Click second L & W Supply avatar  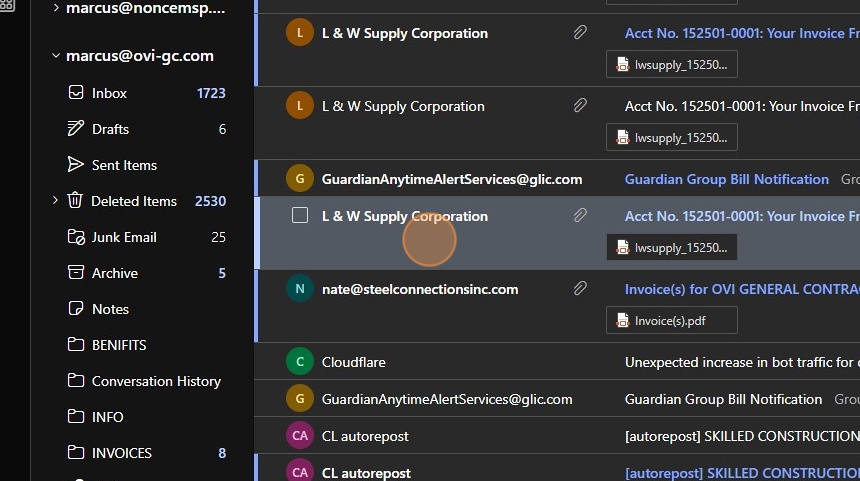[x=299, y=106]
